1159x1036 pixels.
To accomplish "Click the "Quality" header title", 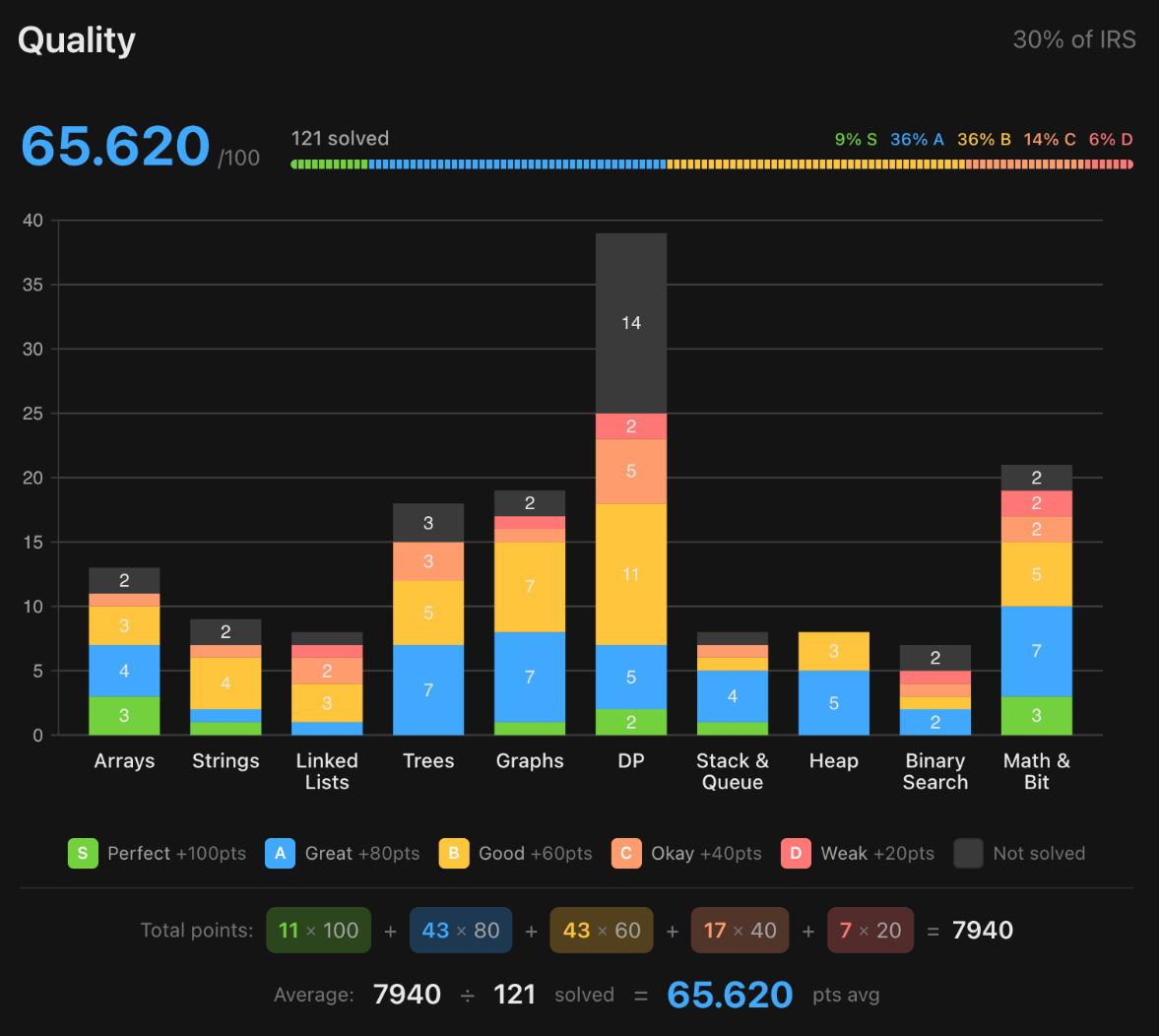I will [x=76, y=39].
